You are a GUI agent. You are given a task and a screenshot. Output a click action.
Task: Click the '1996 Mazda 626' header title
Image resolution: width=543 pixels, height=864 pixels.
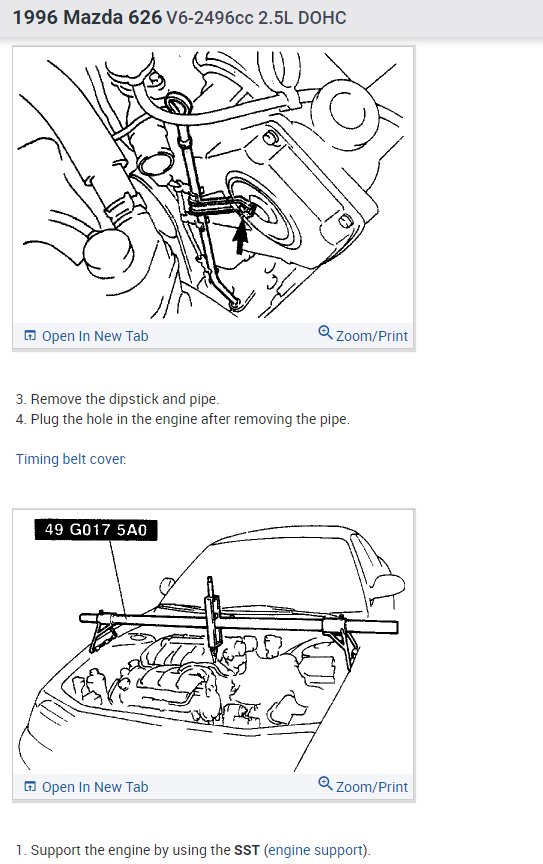[x=87, y=18]
